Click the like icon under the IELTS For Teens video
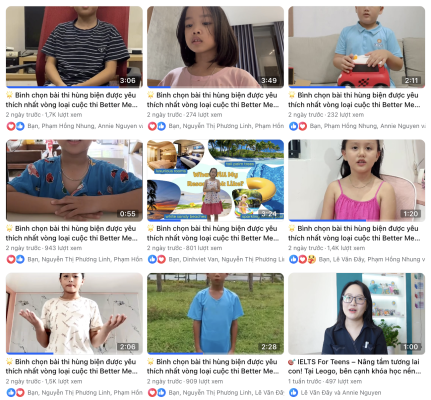 (x=293, y=393)
